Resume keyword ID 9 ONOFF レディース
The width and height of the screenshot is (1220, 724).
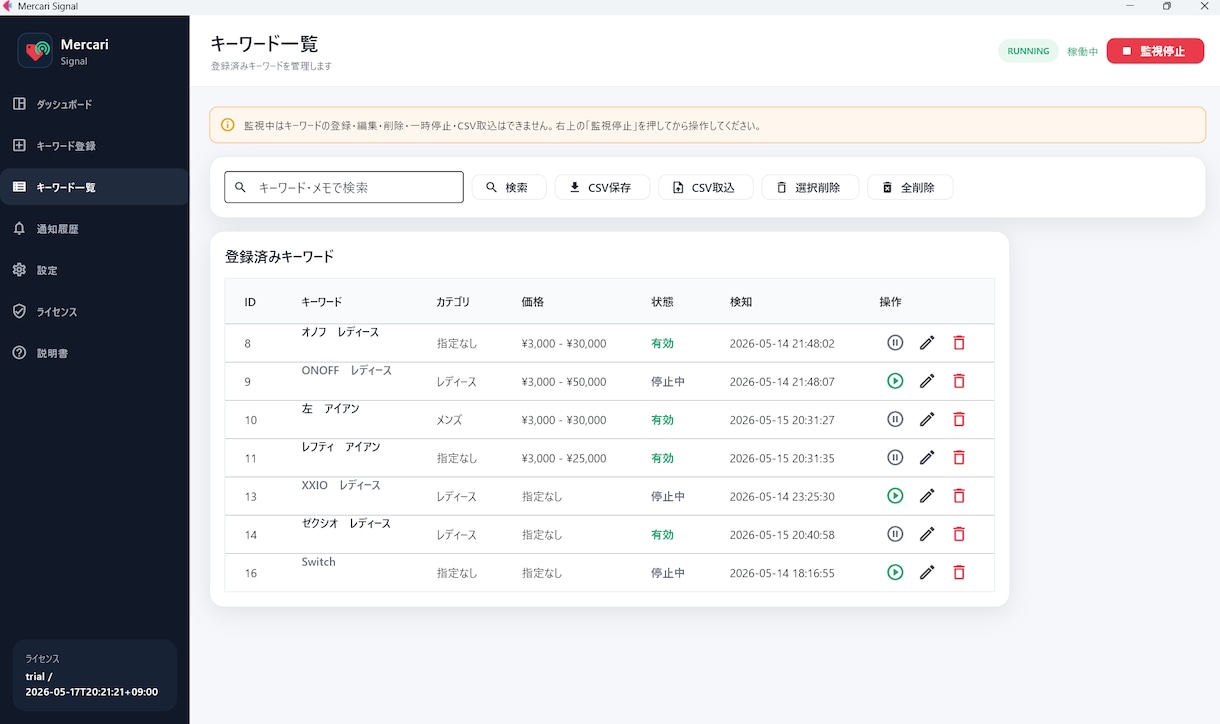[895, 381]
